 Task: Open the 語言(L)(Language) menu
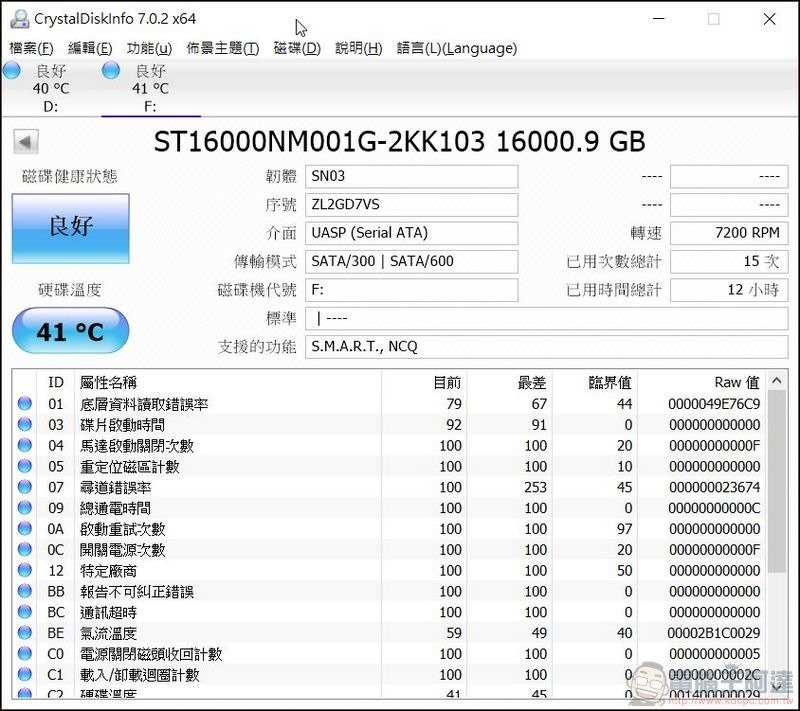click(457, 48)
